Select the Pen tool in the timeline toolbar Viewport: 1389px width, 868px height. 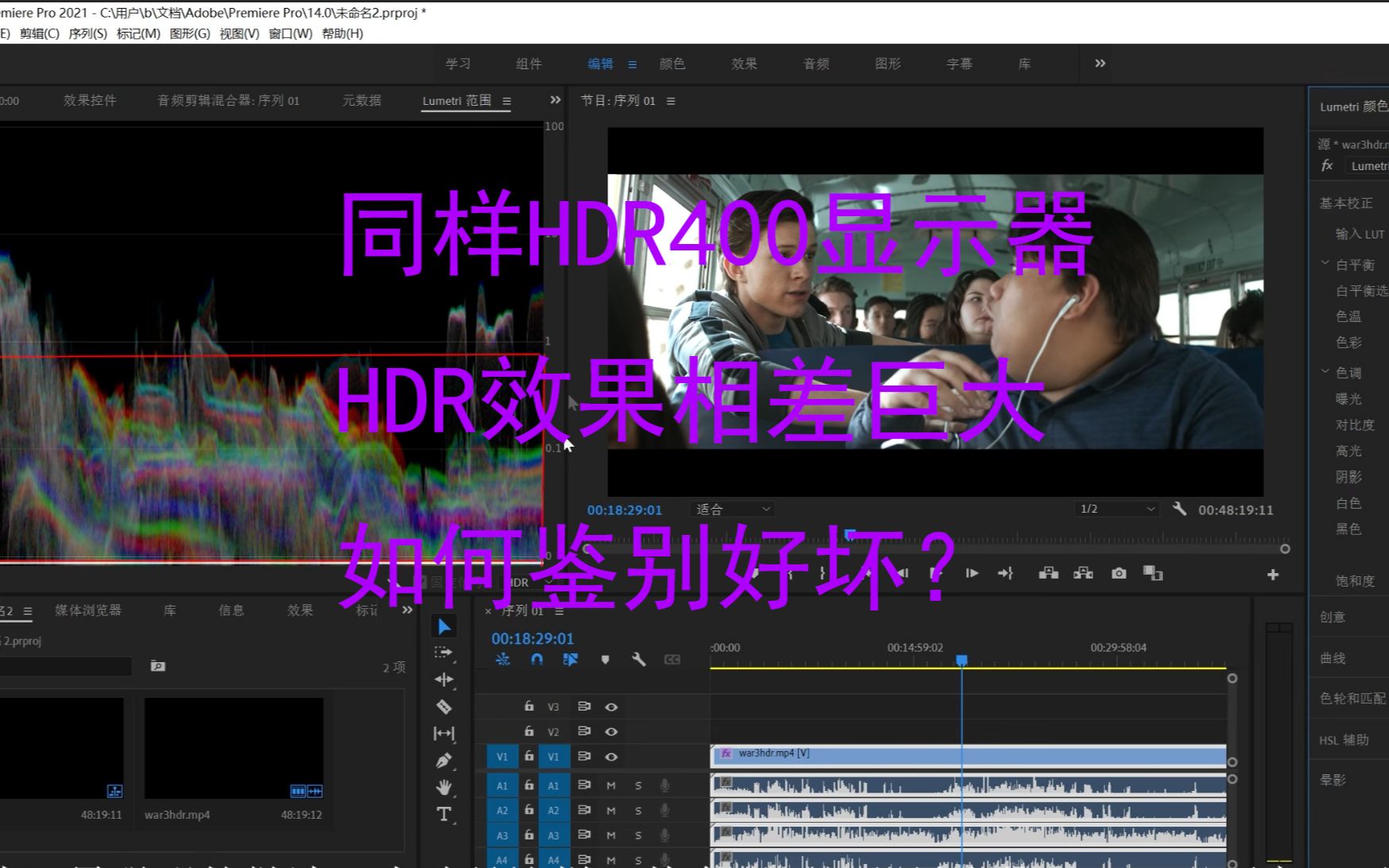(444, 759)
